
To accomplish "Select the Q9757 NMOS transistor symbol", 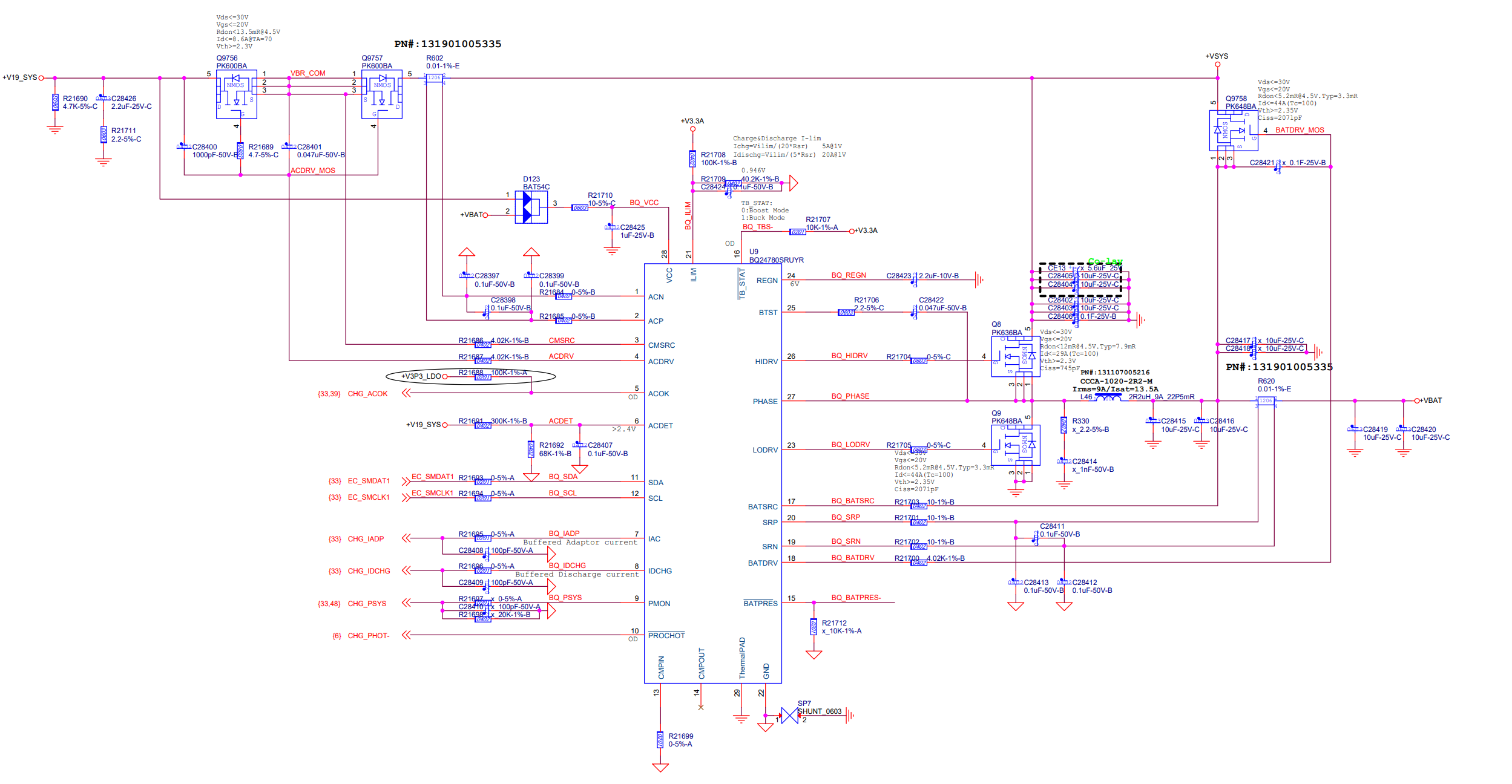I will 381,94.
